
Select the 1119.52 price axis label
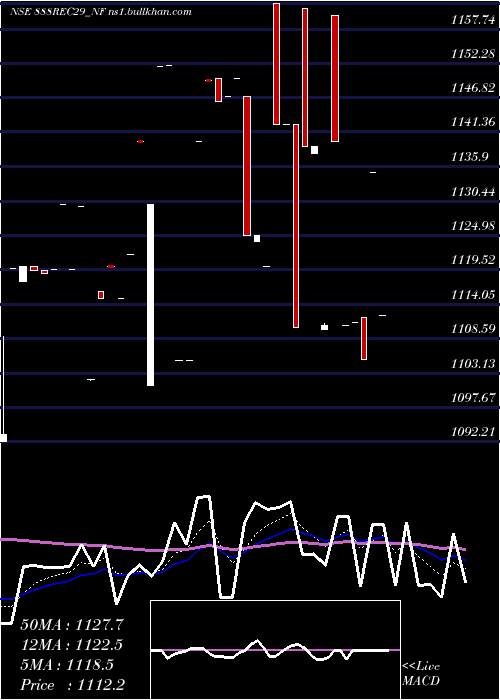point(473,260)
